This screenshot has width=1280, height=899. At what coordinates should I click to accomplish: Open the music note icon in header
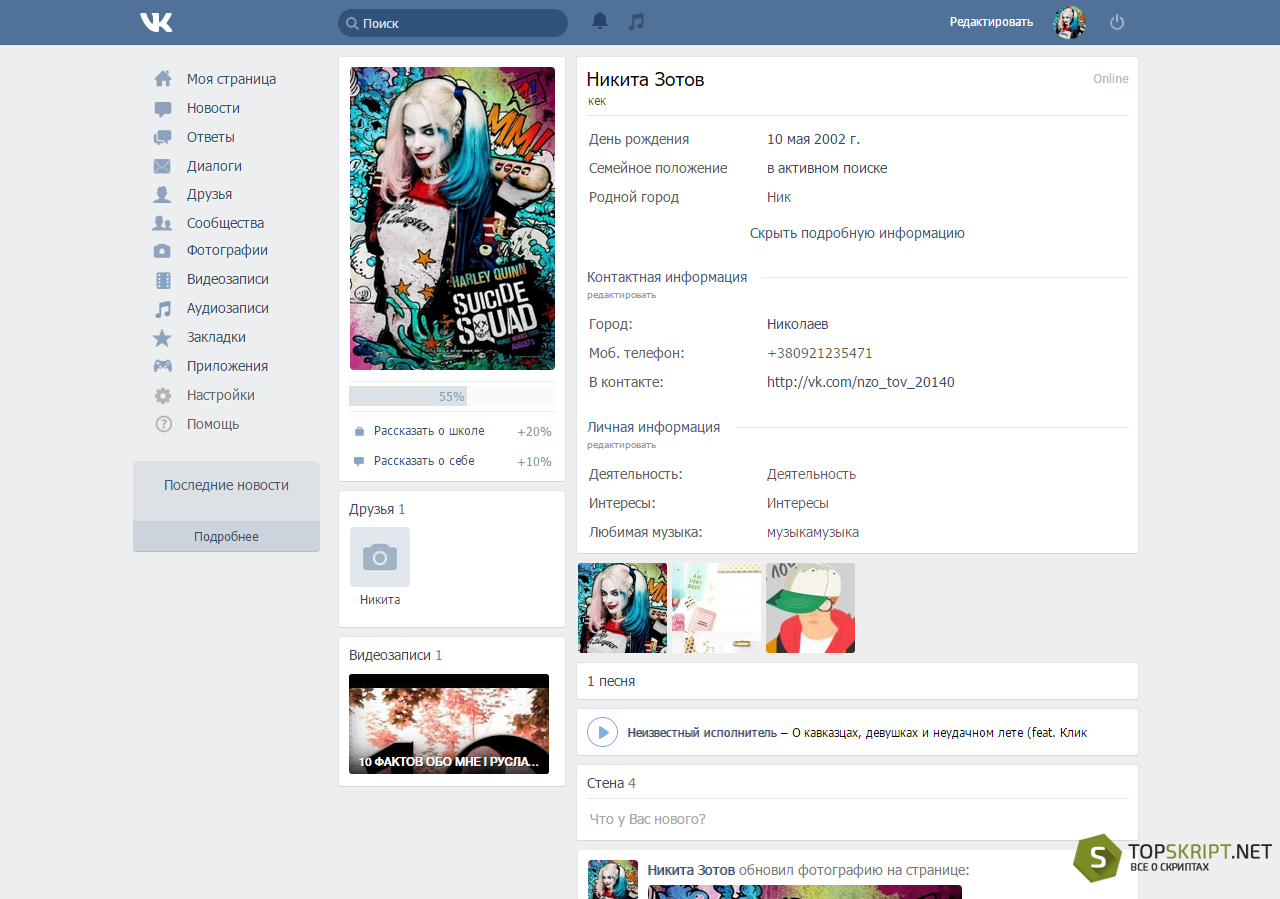636,21
